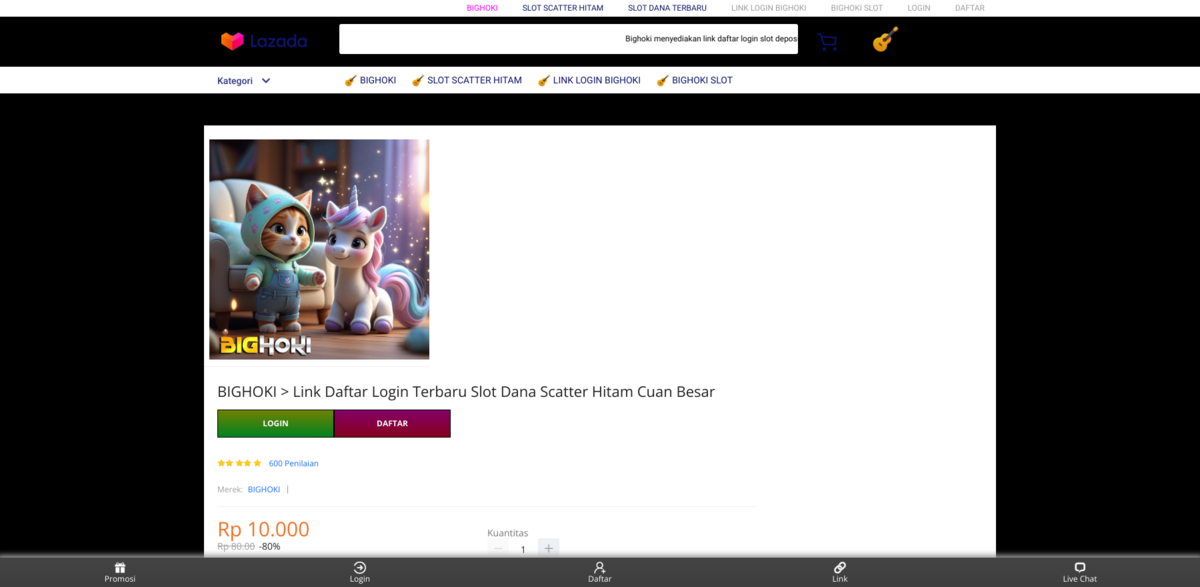
Task: Start Live Chat from bottom bar
Action: point(1080,568)
